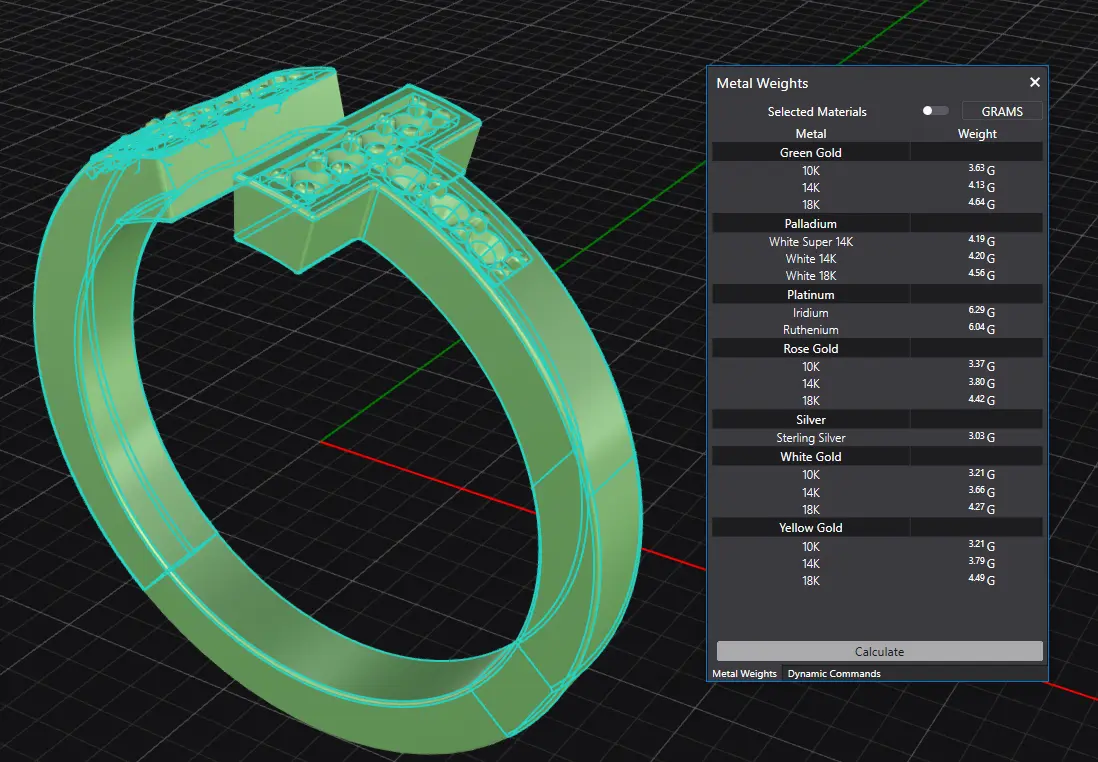1098x762 pixels.
Task: Click the Platinum group header
Action: click(810, 295)
